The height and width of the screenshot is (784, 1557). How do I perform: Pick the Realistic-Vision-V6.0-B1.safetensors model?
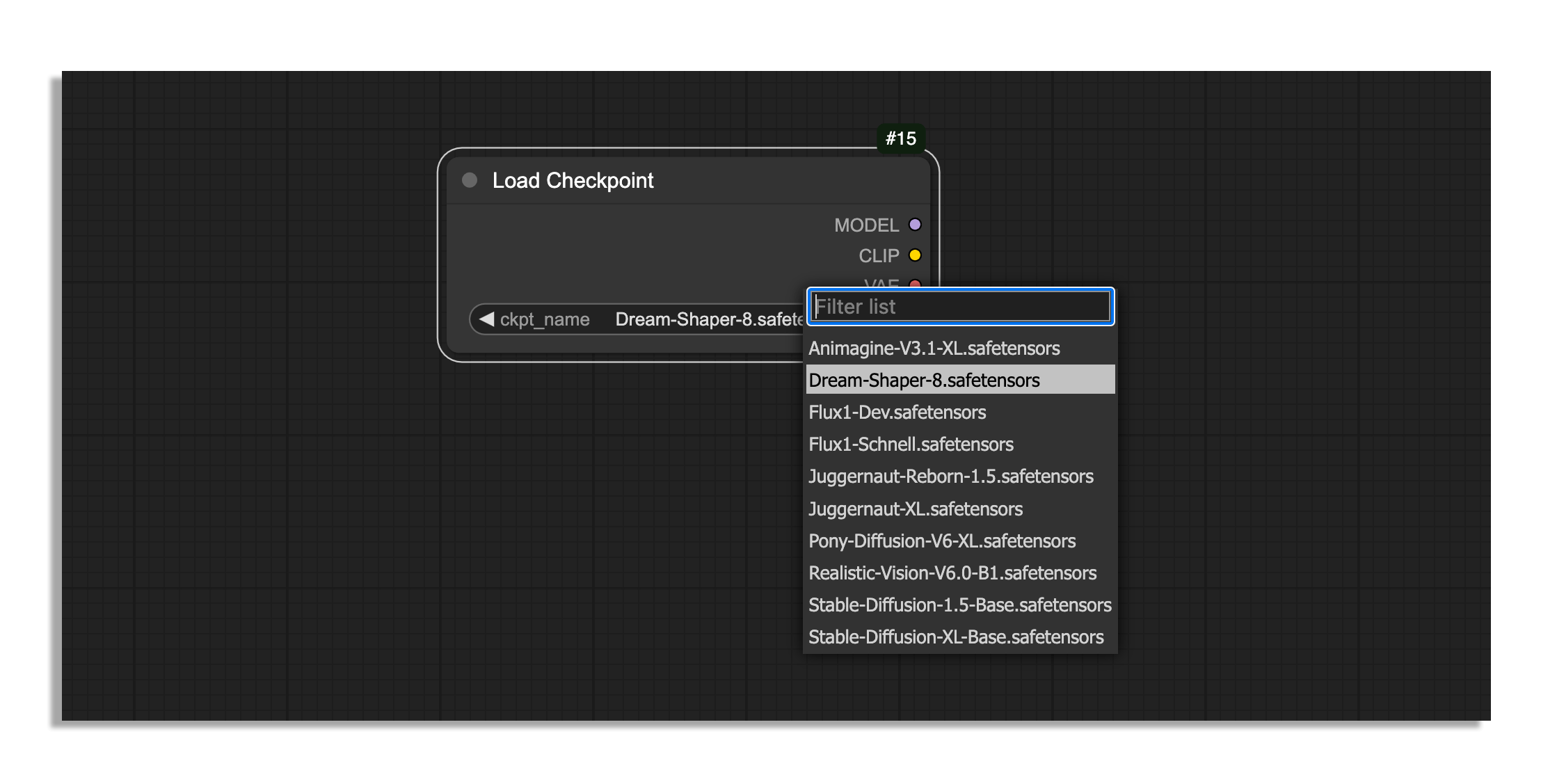click(x=952, y=573)
